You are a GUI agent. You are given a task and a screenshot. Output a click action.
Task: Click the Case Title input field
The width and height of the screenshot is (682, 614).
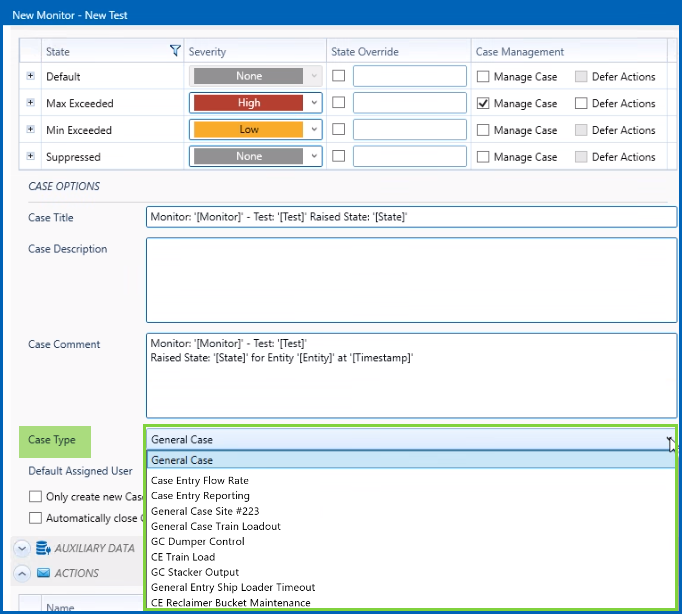pos(411,217)
